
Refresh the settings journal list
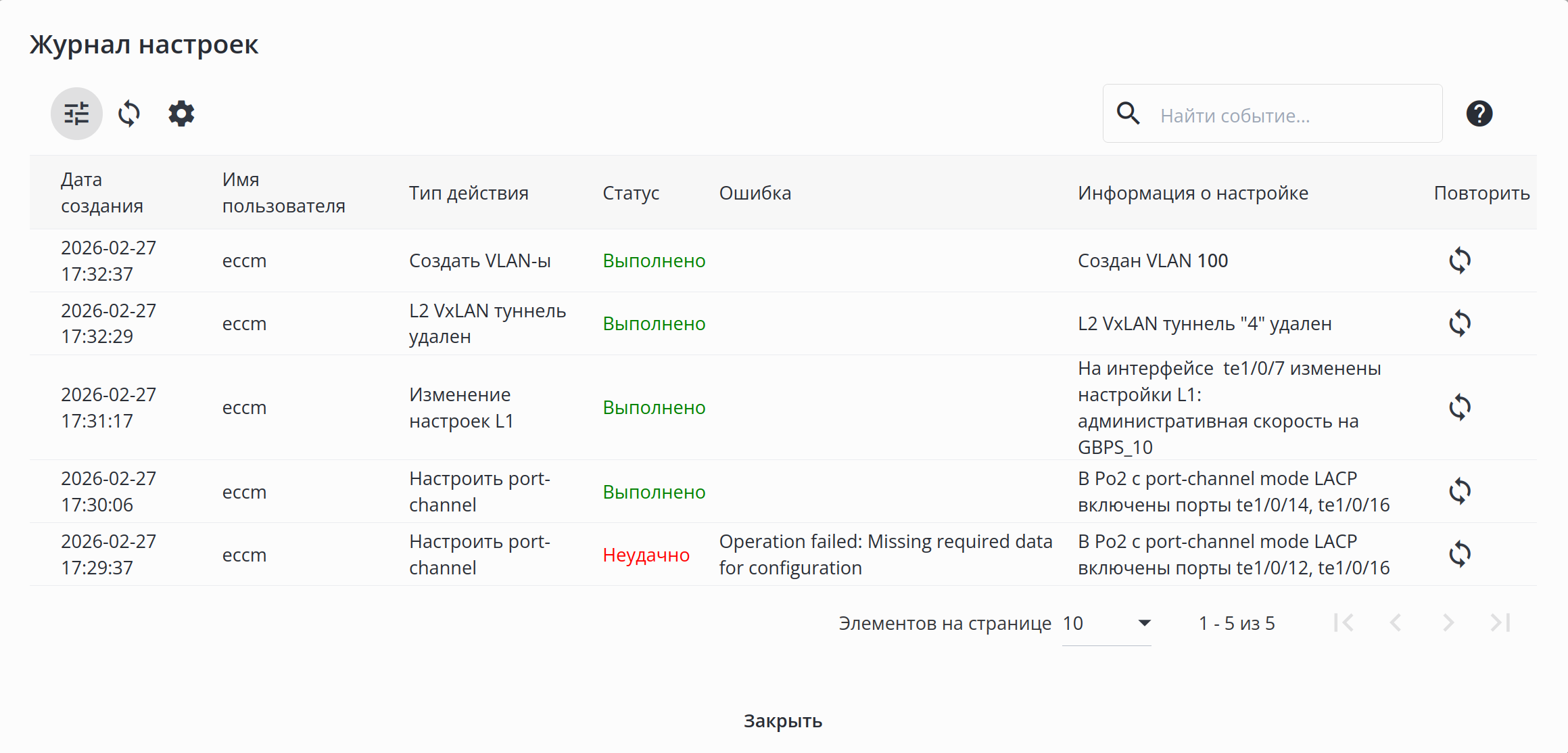tap(129, 114)
